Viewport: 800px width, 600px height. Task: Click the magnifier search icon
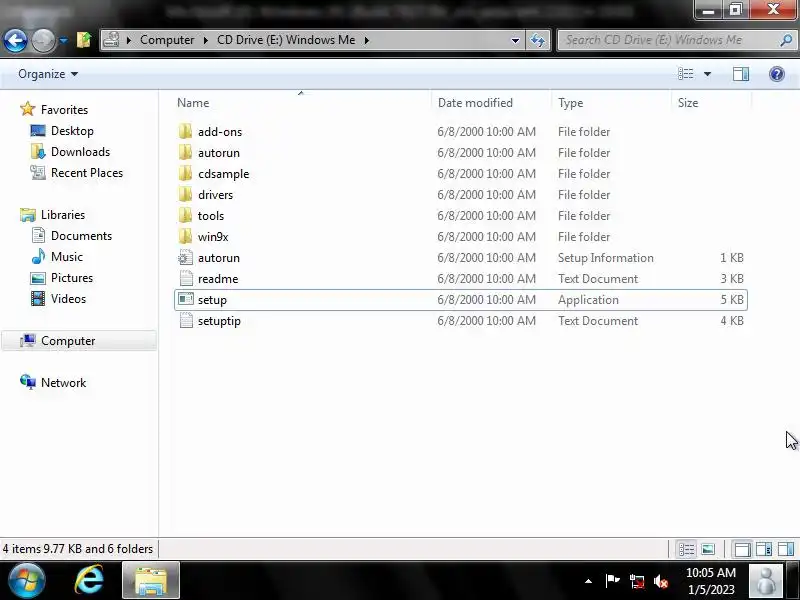point(786,40)
